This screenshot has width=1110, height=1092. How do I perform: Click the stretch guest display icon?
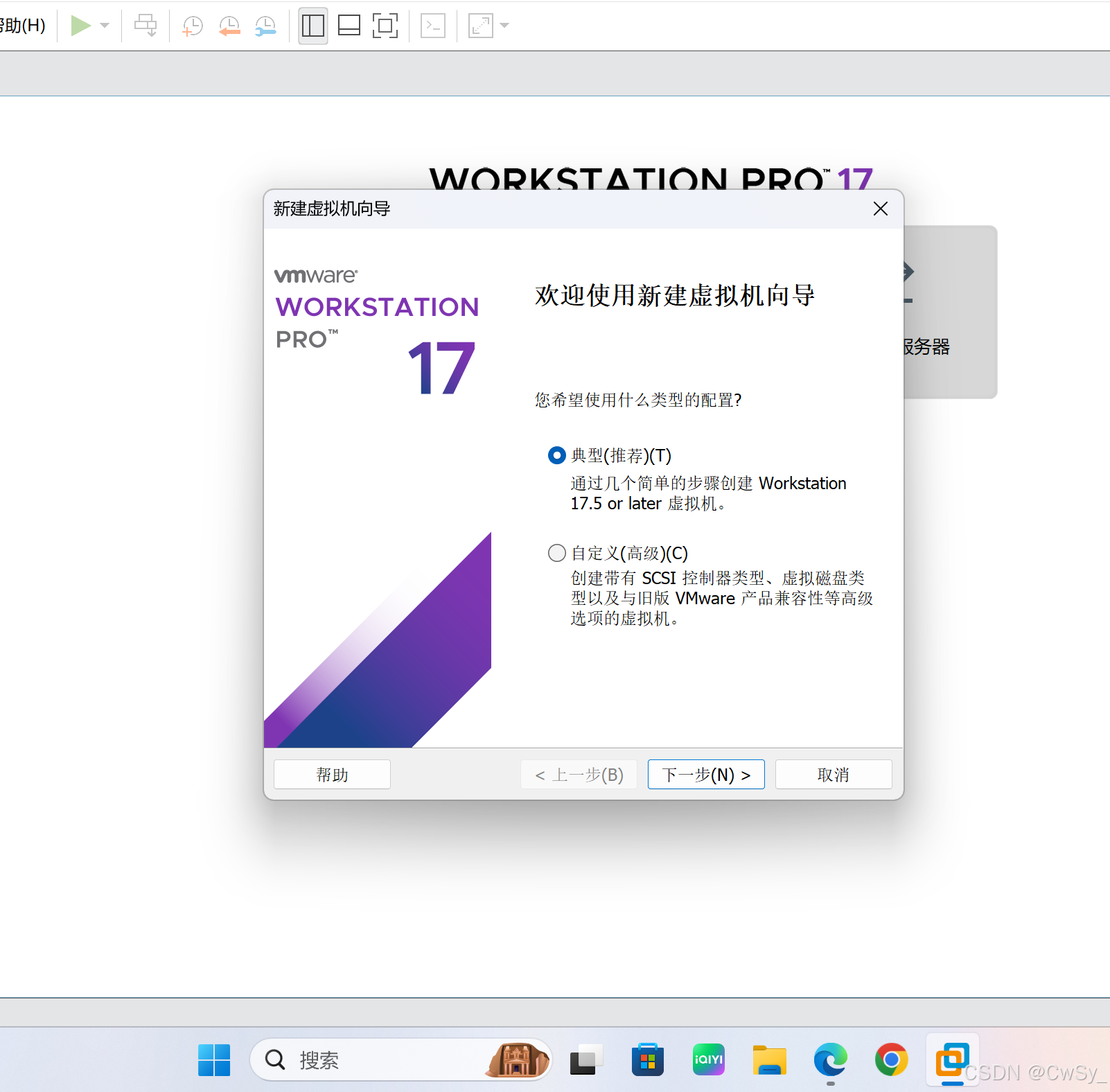[481, 26]
